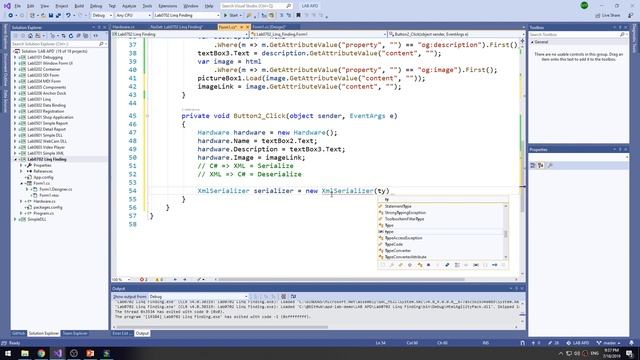Viewport: 640px width, 360px height.
Task: Switch to the Error List tab
Action: click(x=121, y=333)
